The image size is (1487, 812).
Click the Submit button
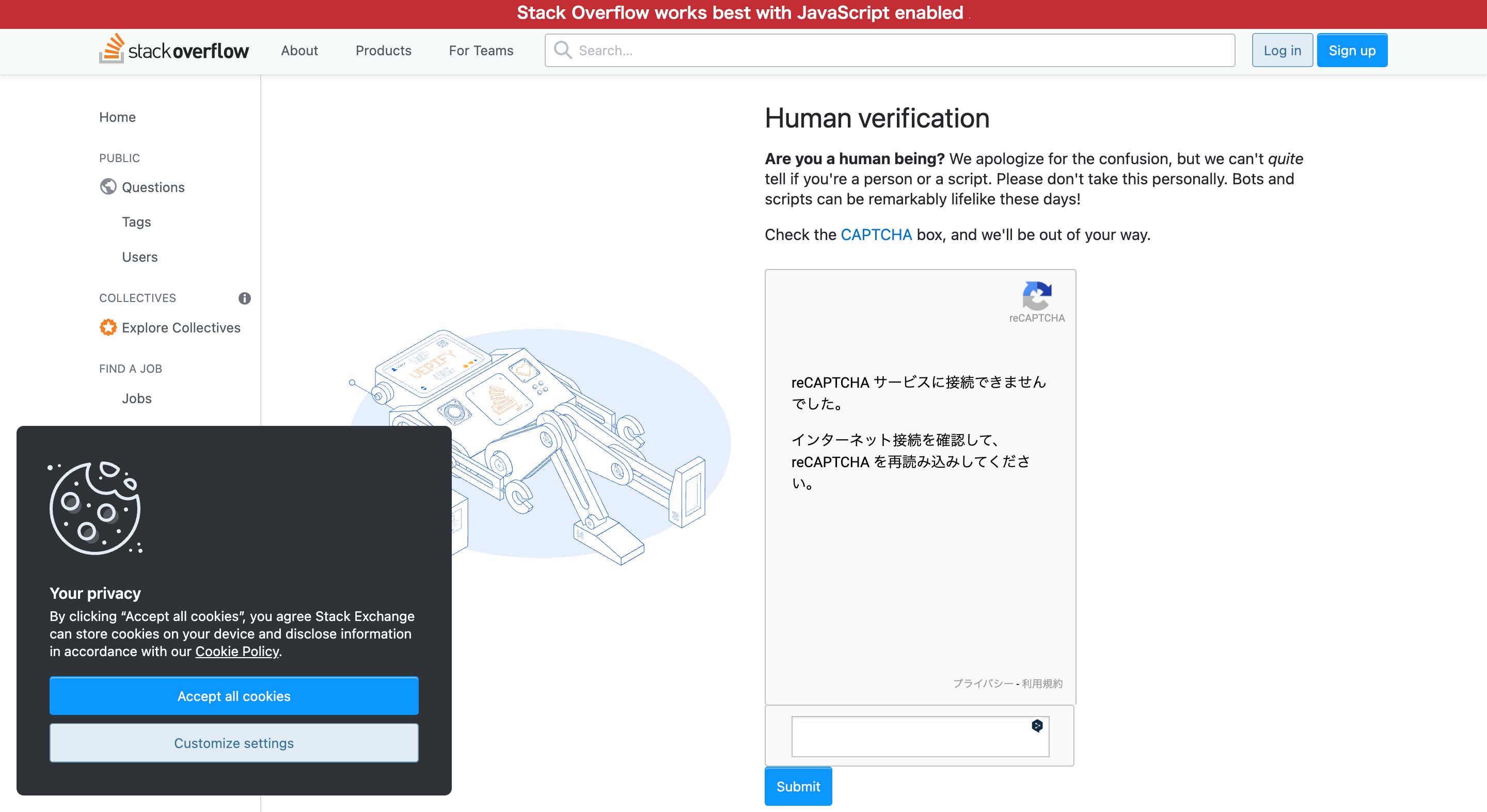(x=798, y=786)
